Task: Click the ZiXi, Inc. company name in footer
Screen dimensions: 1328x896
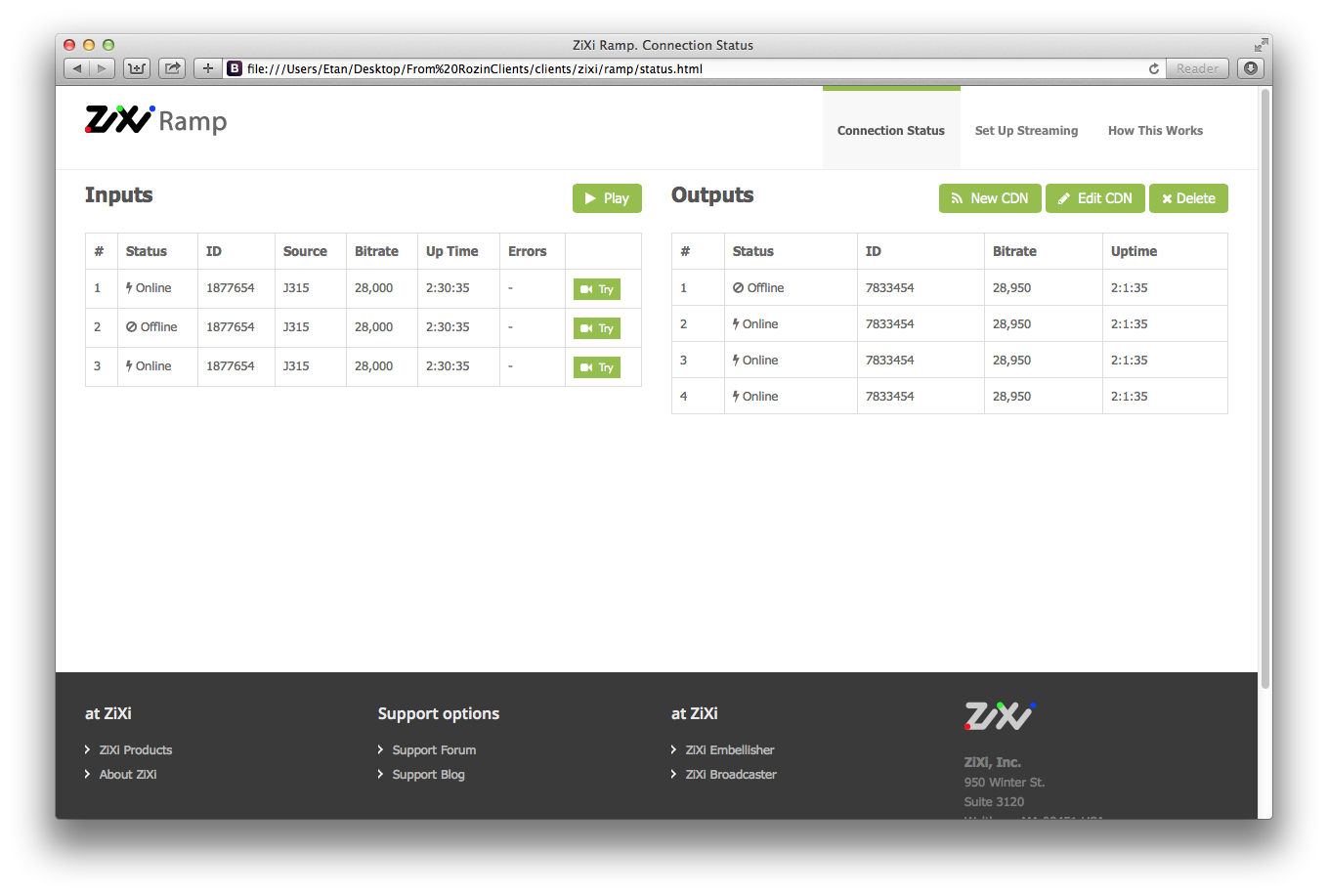Action: [993, 762]
